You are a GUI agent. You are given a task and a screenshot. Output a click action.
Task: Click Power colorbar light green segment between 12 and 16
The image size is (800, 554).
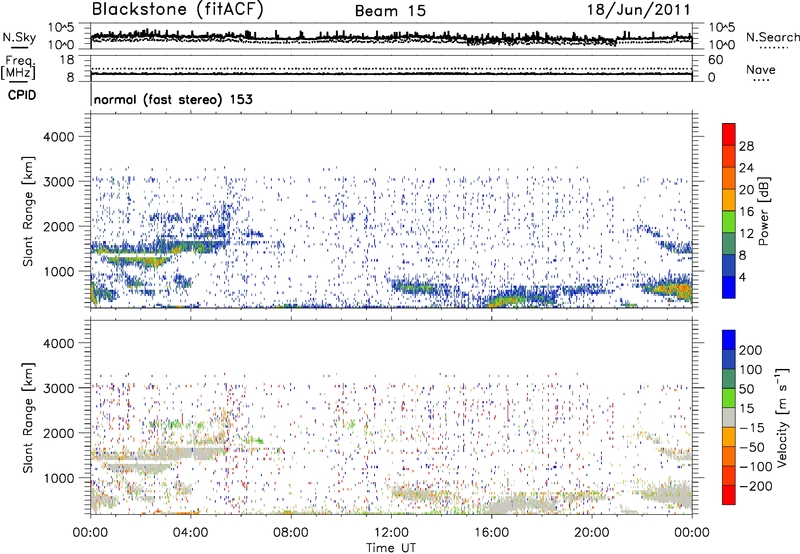(x=729, y=222)
